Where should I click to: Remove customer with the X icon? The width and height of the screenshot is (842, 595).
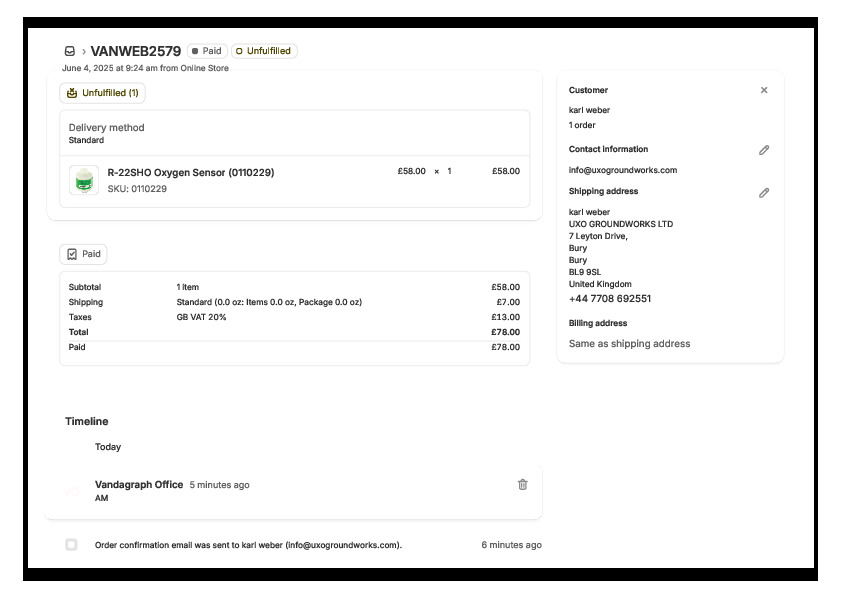point(764,90)
